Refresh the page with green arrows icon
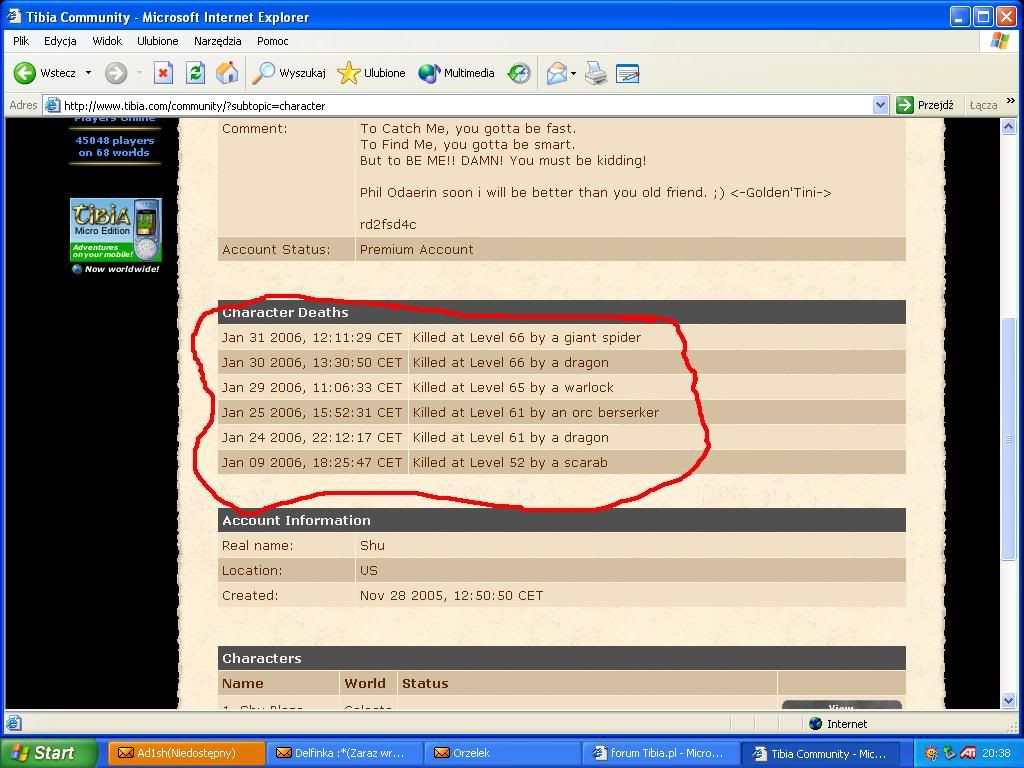This screenshot has width=1024, height=768. point(195,72)
